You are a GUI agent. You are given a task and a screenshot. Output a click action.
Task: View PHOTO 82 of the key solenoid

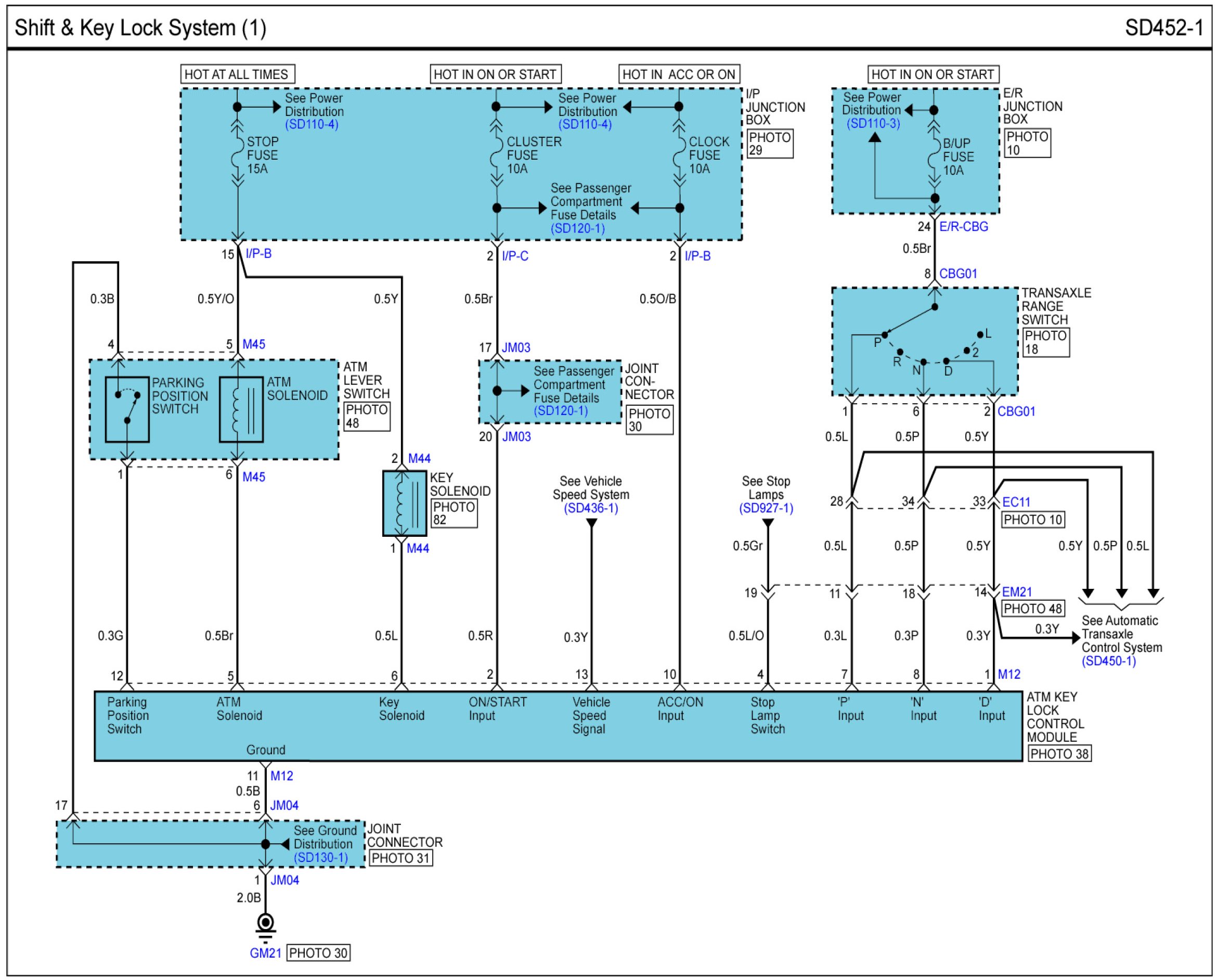pyautogui.click(x=454, y=513)
